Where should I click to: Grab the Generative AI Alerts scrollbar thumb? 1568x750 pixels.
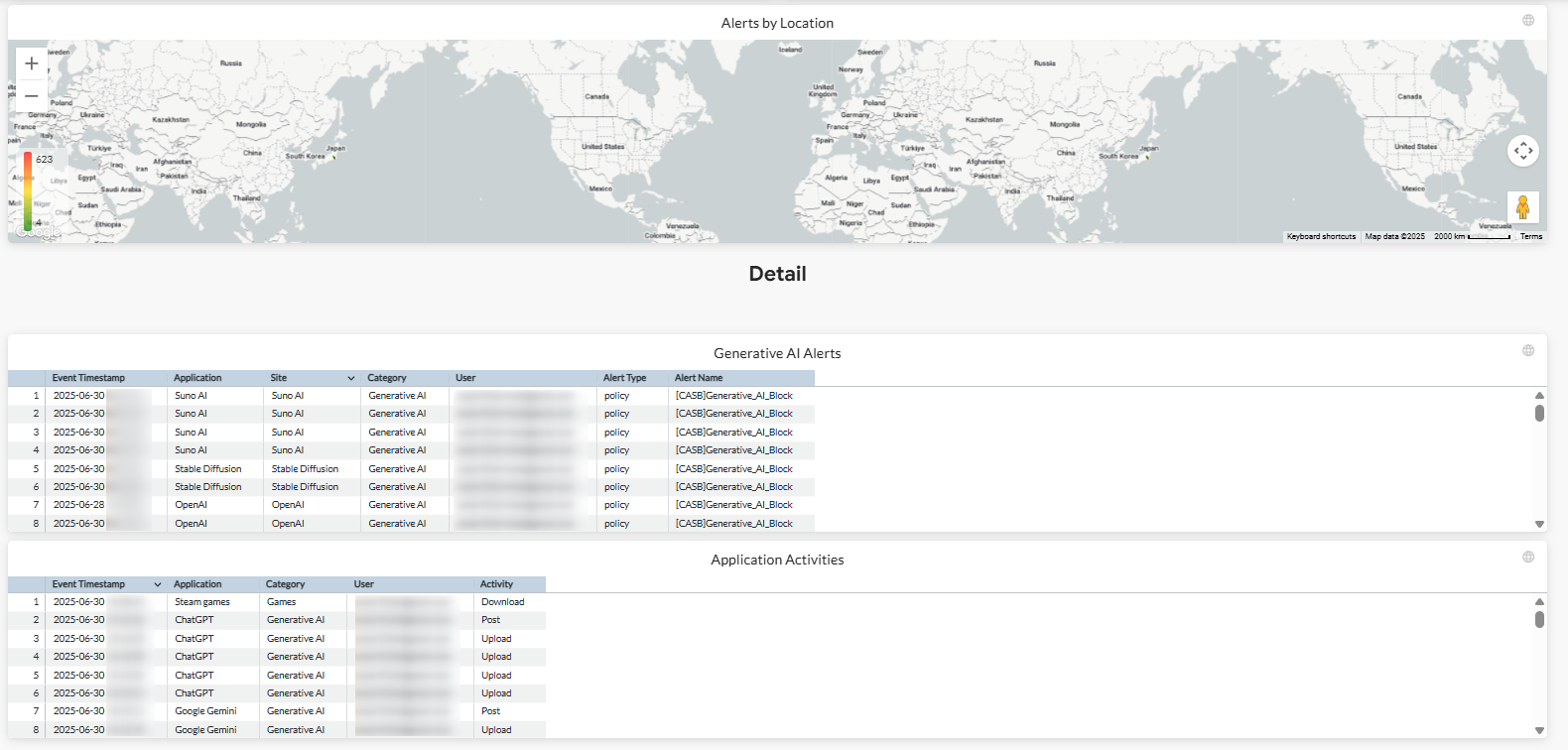(x=1539, y=413)
